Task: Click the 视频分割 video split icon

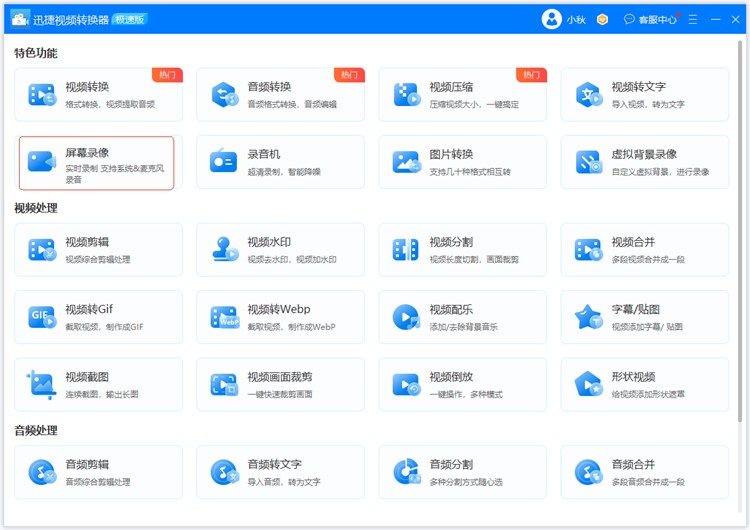Action: [x=406, y=250]
